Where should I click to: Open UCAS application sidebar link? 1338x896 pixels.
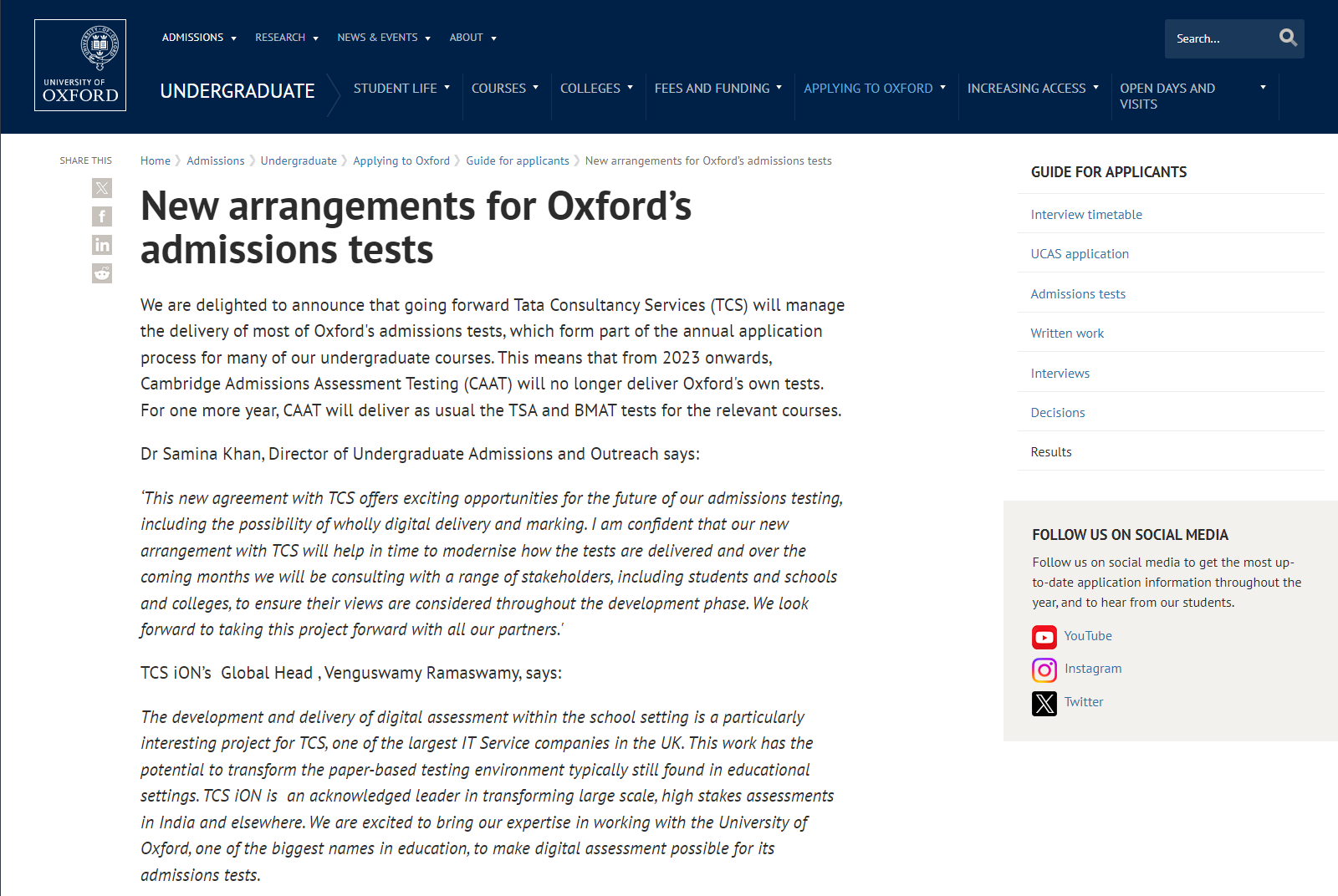click(x=1080, y=253)
